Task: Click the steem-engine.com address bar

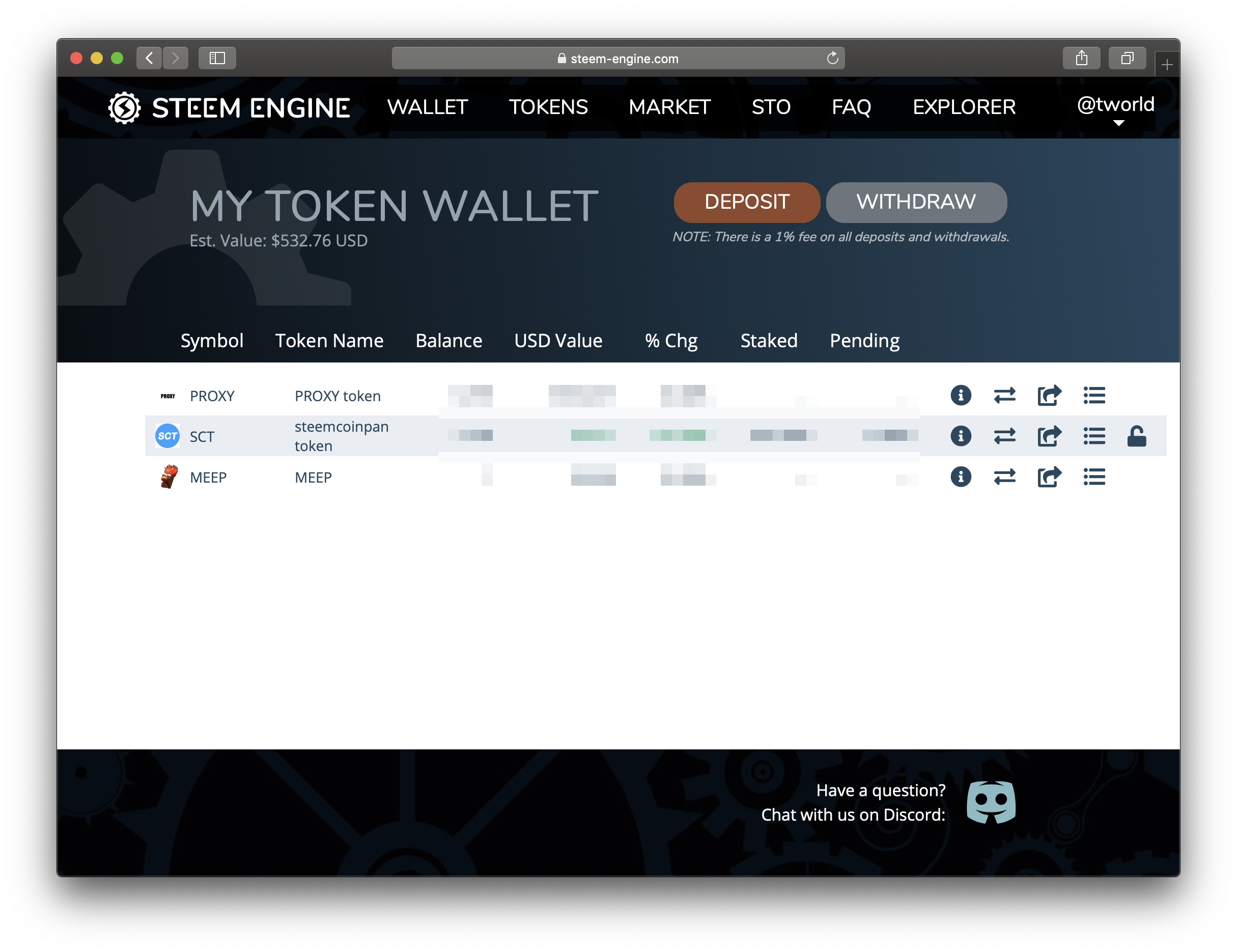Action: 618,59
